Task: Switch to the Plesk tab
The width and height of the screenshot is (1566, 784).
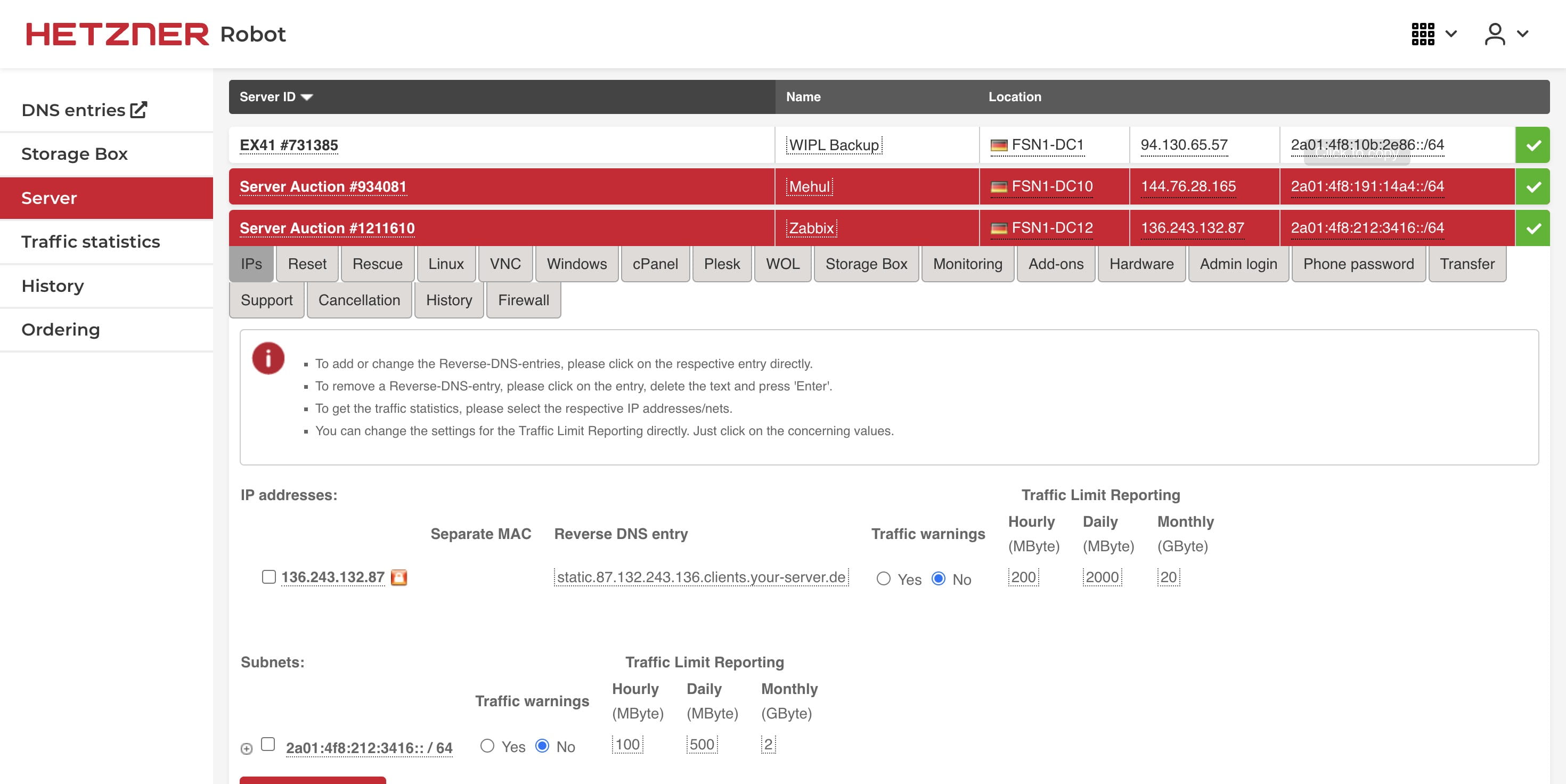Action: click(722, 264)
